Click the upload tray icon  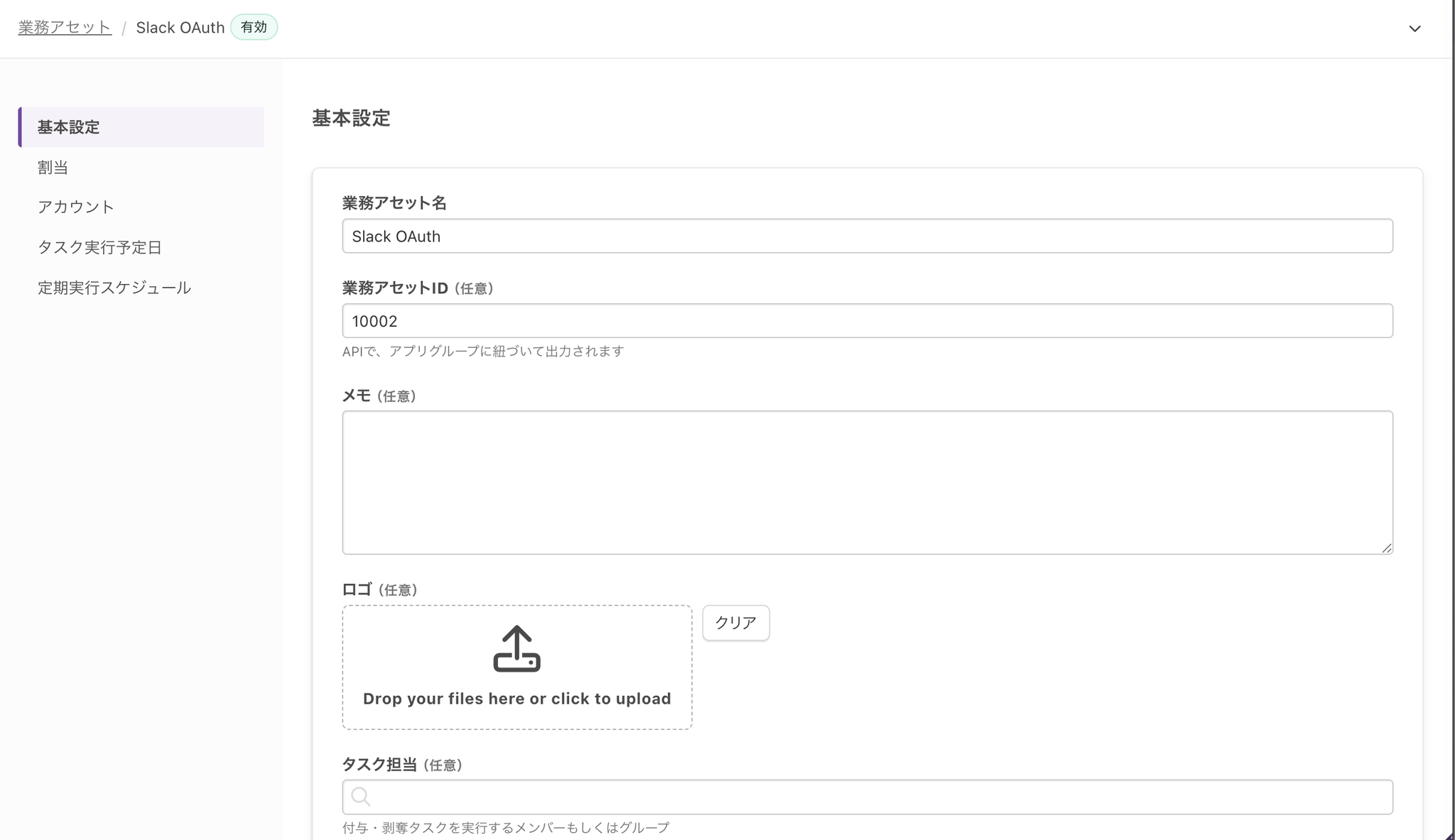[x=516, y=648]
